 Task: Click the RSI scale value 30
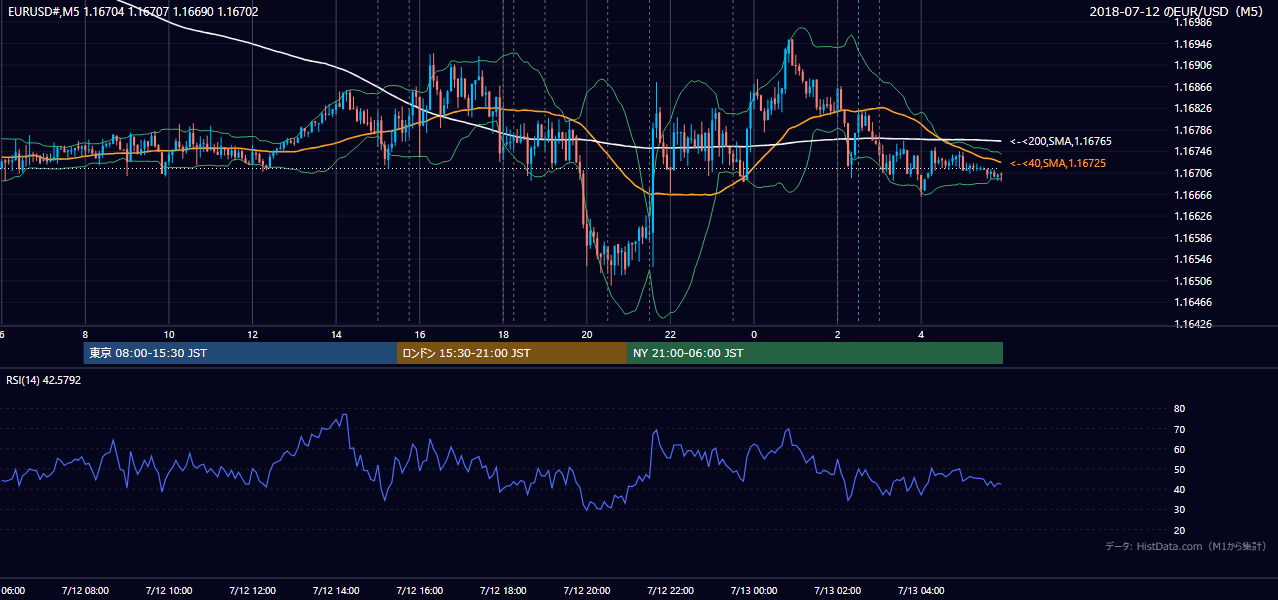[x=1179, y=510]
